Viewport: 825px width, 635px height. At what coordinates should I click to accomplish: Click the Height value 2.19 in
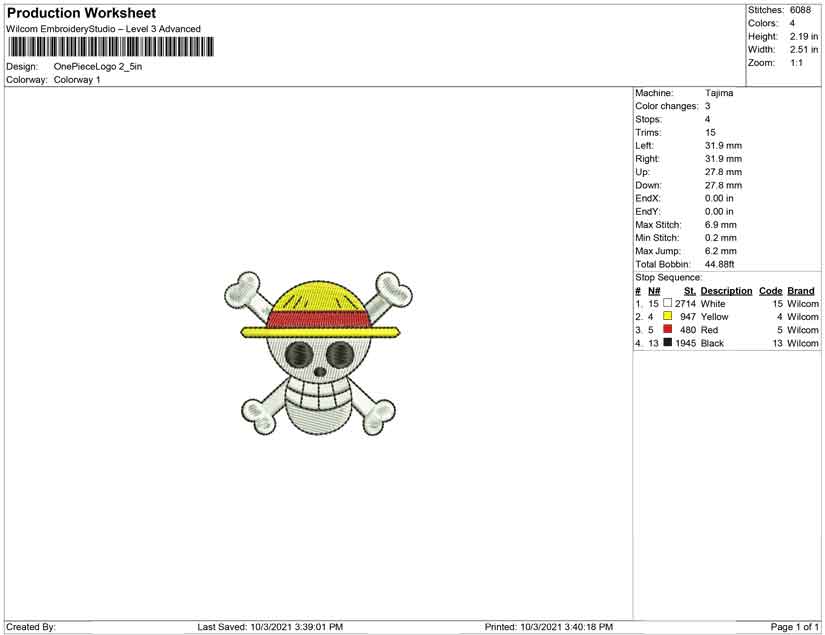pyautogui.click(x=804, y=36)
